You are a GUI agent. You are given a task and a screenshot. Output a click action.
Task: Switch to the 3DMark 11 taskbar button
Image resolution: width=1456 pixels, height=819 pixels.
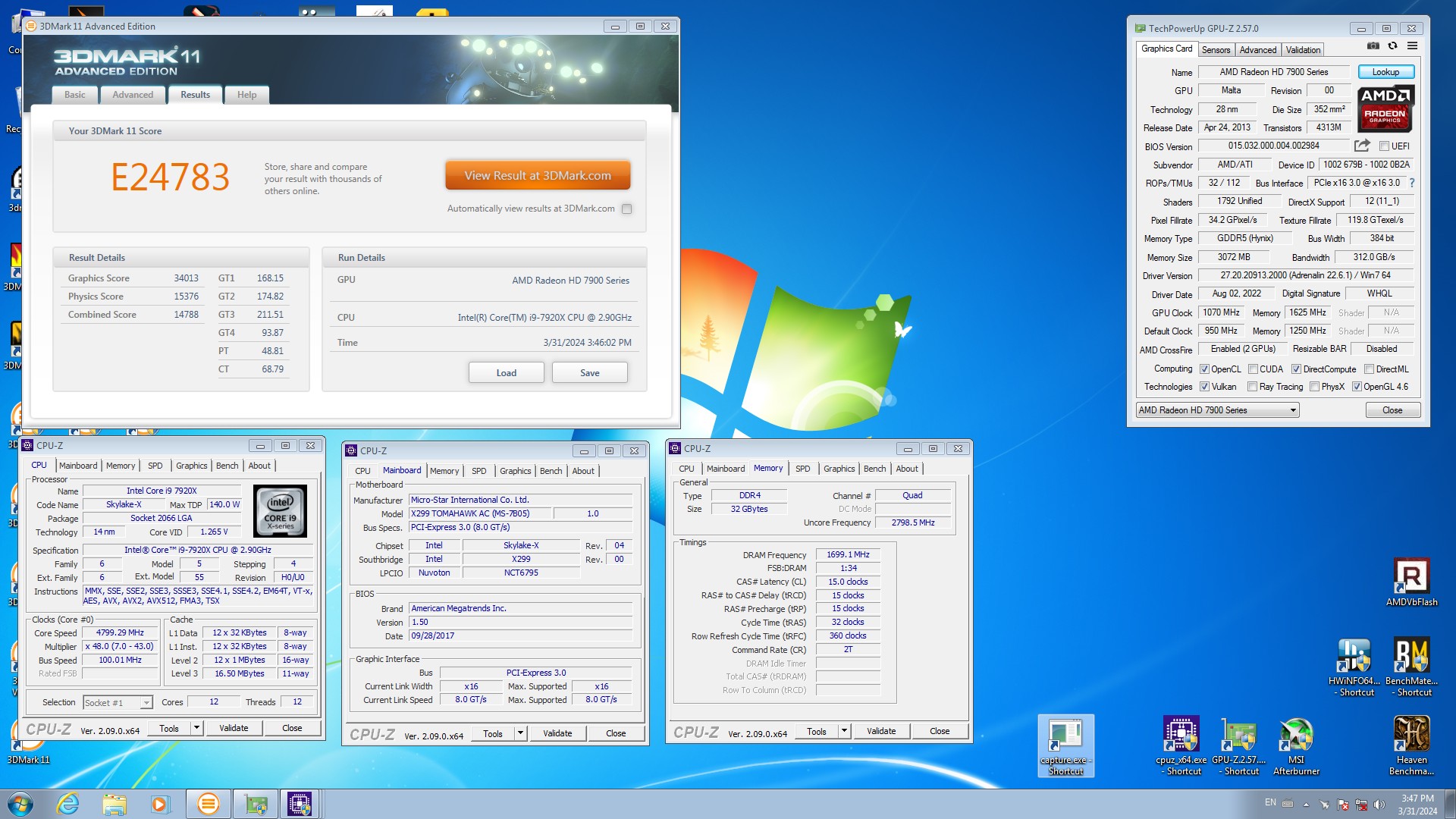pyautogui.click(x=208, y=804)
